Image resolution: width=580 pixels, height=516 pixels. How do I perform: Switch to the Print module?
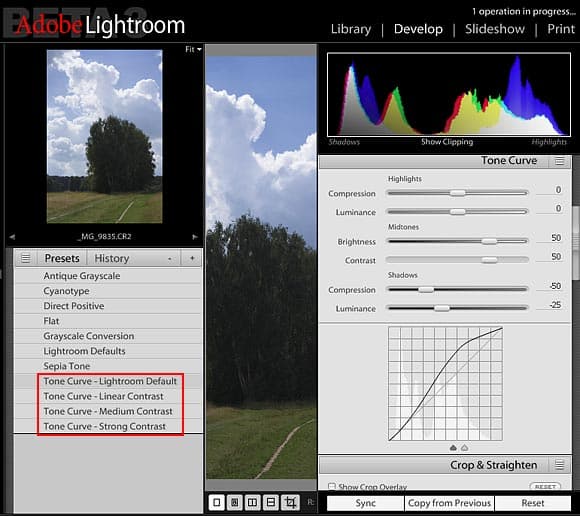click(x=561, y=29)
